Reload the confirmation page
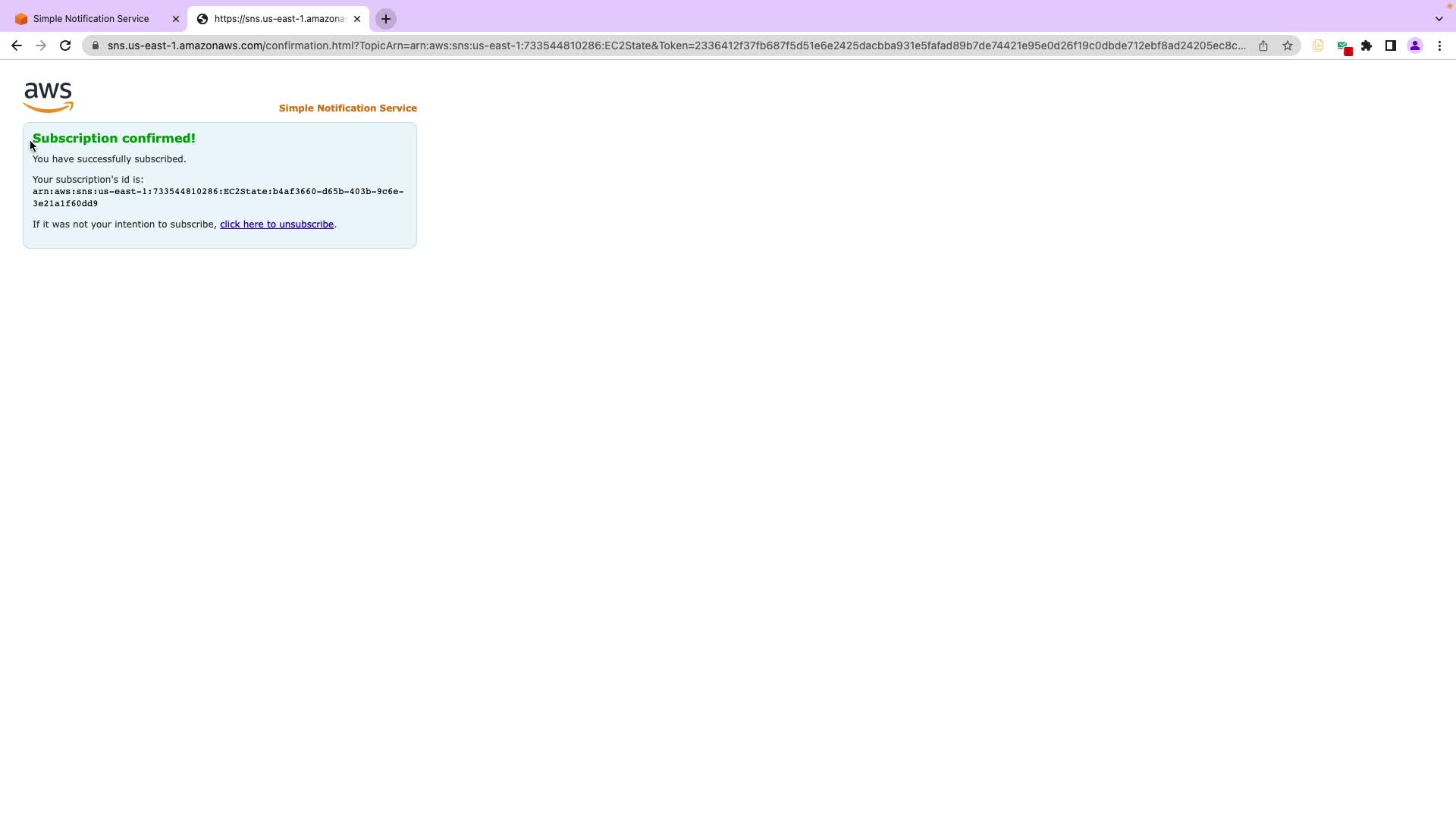The height and width of the screenshot is (819, 1456). pos(65,45)
